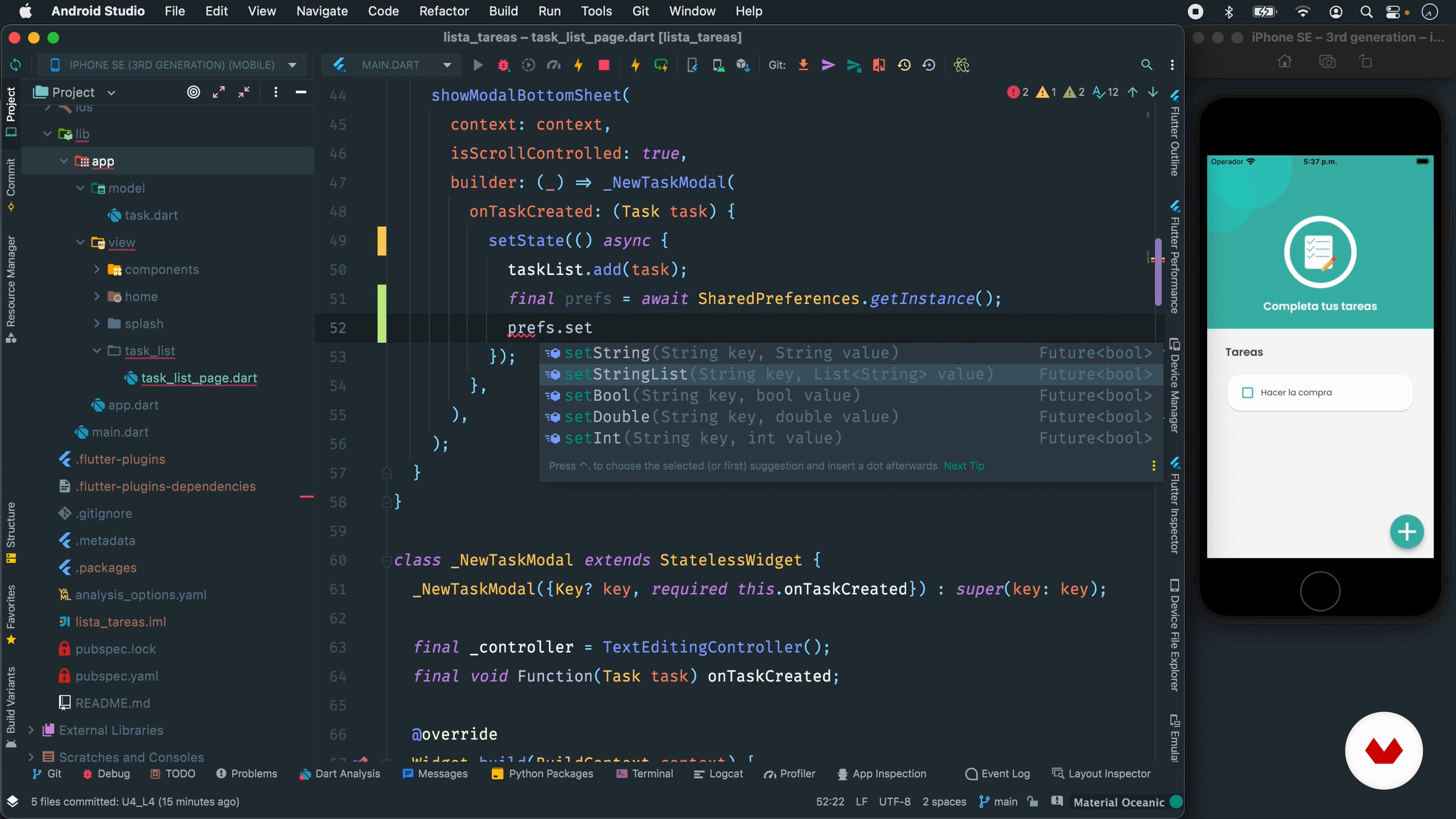Open pubspec.yaml file
Screen dimensions: 1456x819
(x=116, y=676)
